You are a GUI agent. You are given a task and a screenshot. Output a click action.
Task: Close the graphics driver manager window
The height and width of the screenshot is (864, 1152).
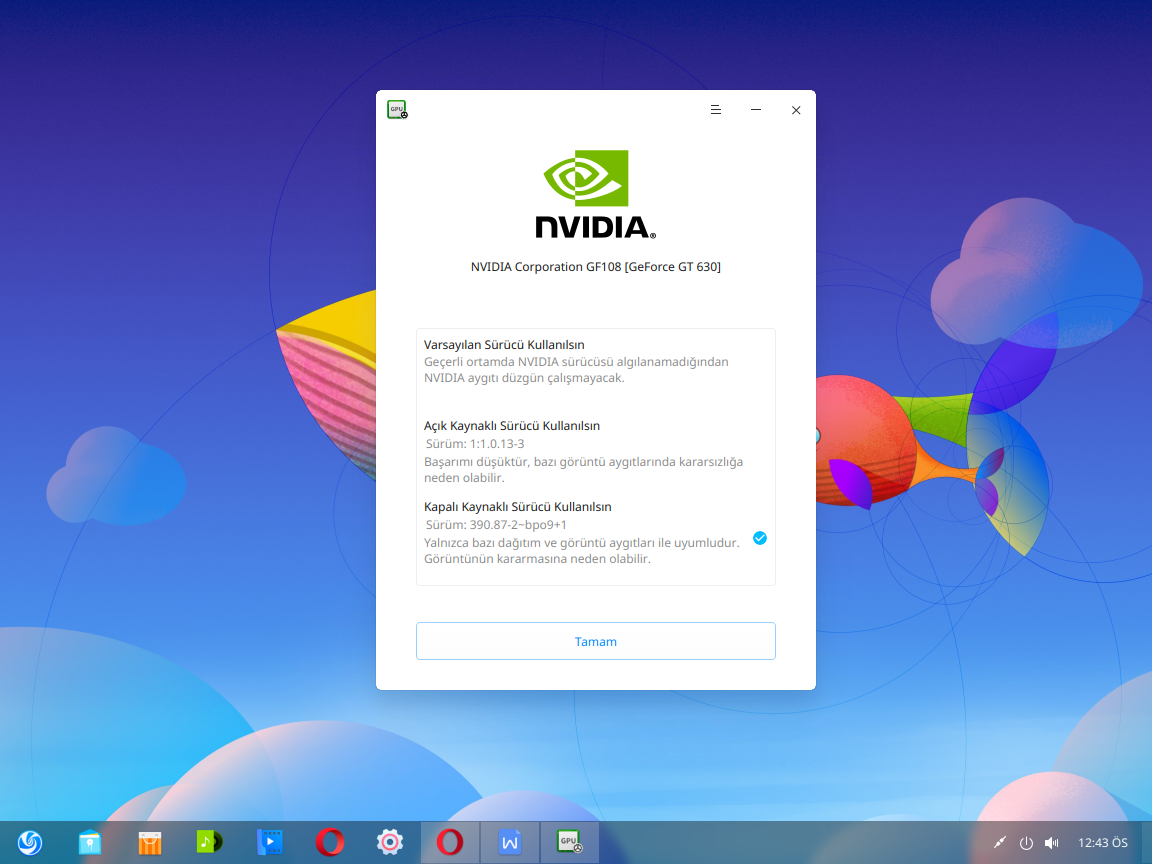coord(796,110)
